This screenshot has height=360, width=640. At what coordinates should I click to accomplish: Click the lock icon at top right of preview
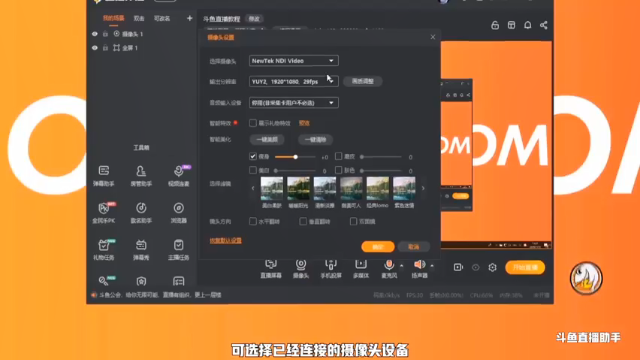[x=495, y=25]
